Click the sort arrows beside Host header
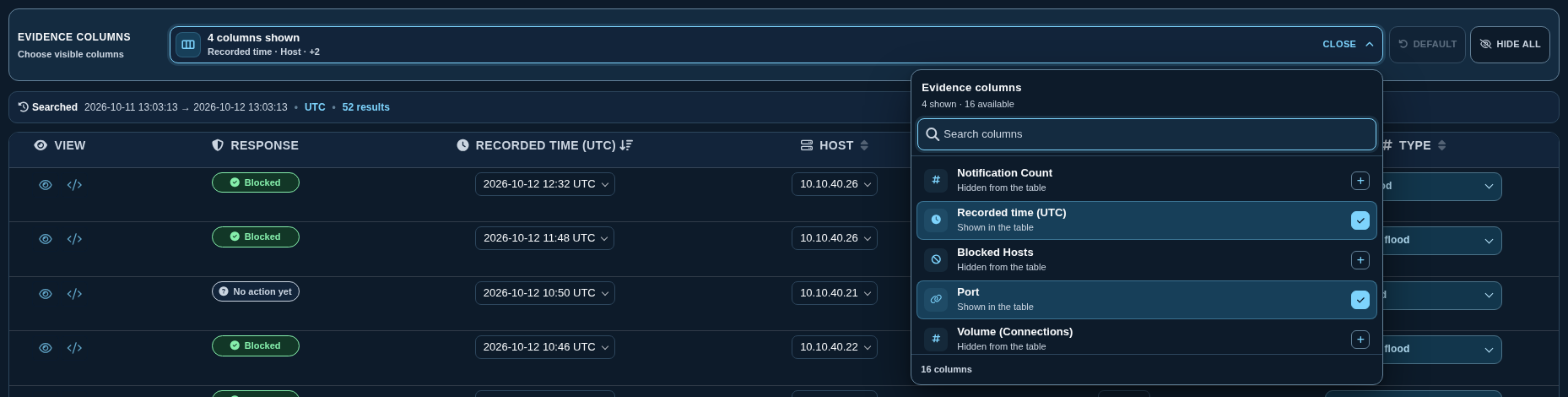1568x397 pixels. tap(864, 145)
